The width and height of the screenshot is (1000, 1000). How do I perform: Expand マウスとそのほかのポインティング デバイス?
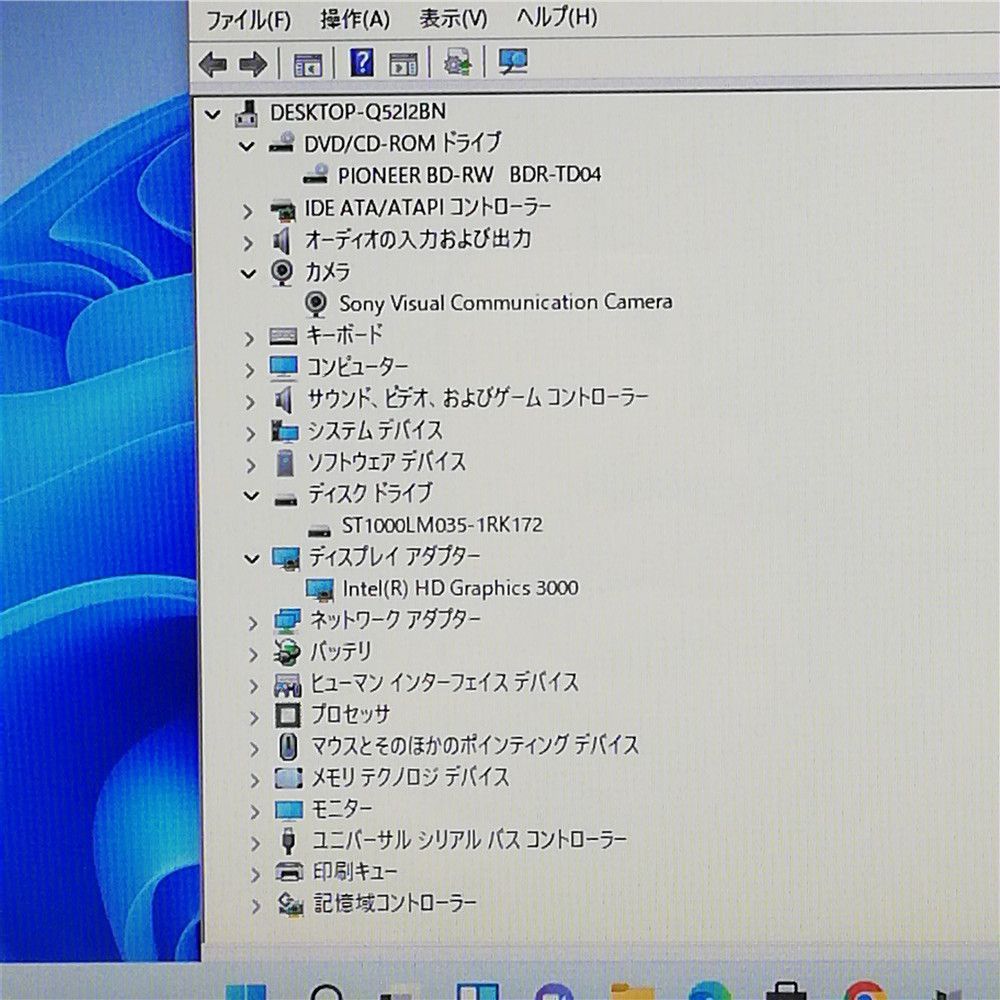pyautogui.click(x=254, y=749)
